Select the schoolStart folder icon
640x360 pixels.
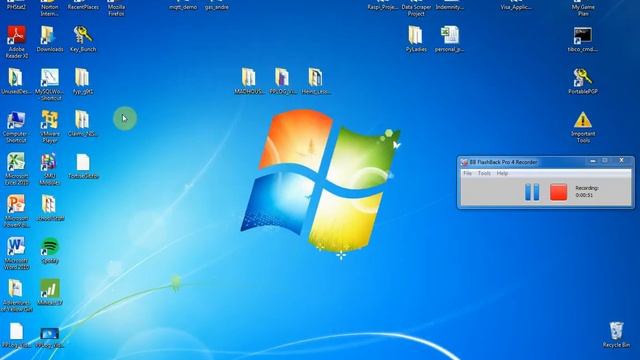(x=49, y=204)
